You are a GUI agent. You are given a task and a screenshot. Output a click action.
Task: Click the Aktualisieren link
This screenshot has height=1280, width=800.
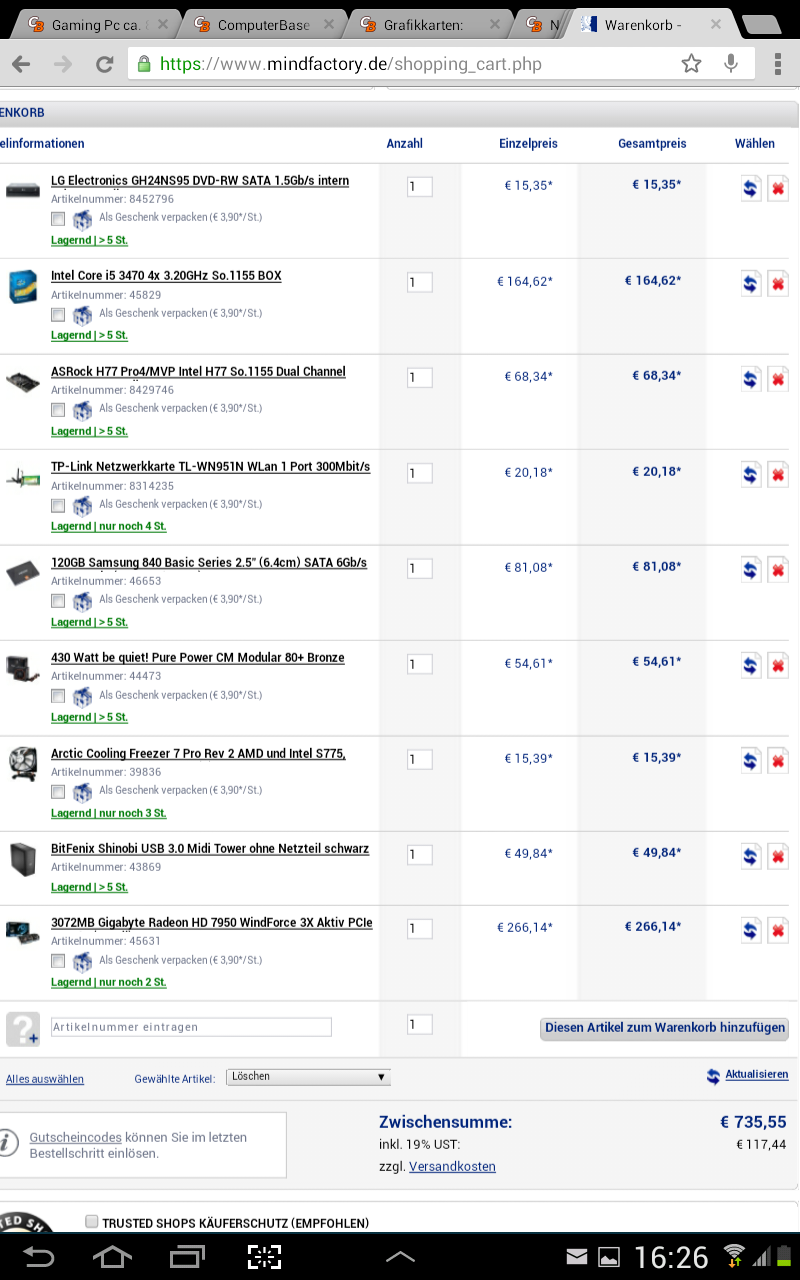point(757,1074)
